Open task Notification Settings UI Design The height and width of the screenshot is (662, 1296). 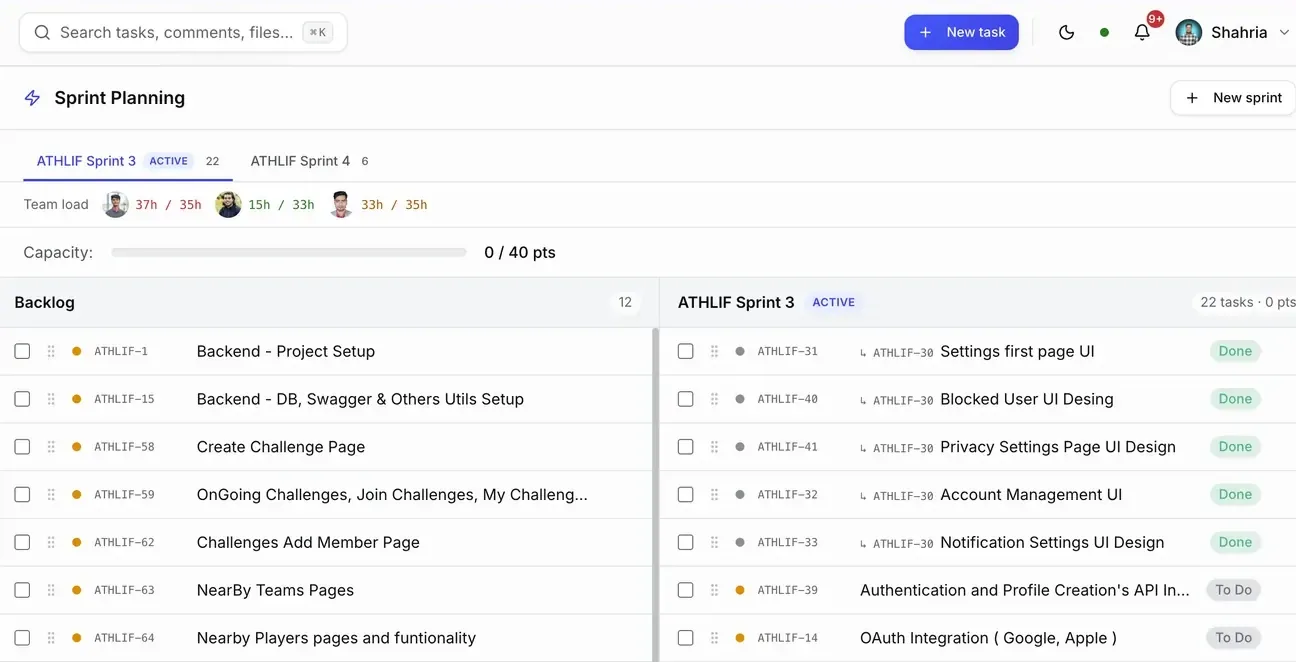(1052, 542)
